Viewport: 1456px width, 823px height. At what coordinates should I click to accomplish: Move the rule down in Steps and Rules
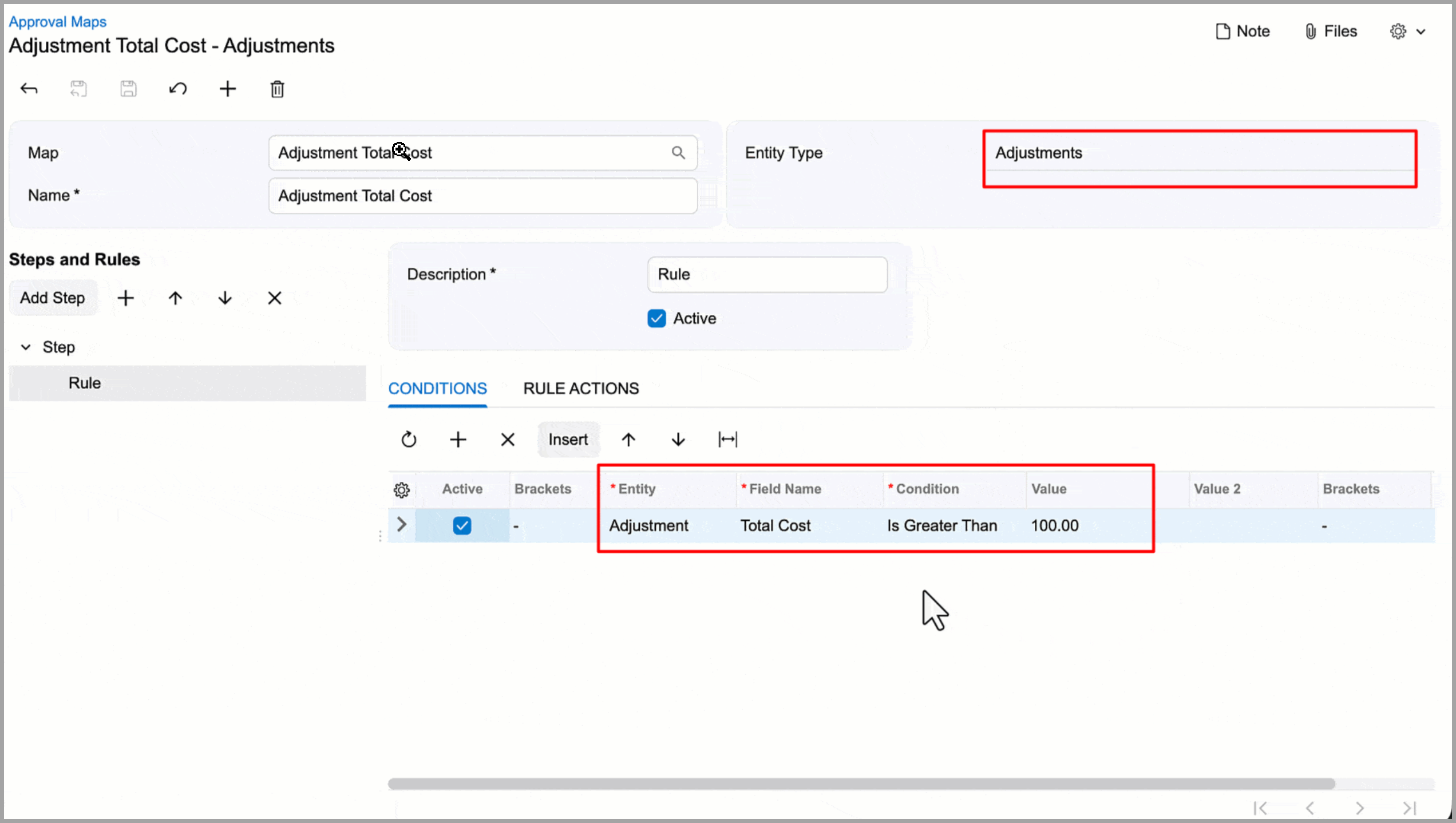point(225,298)
